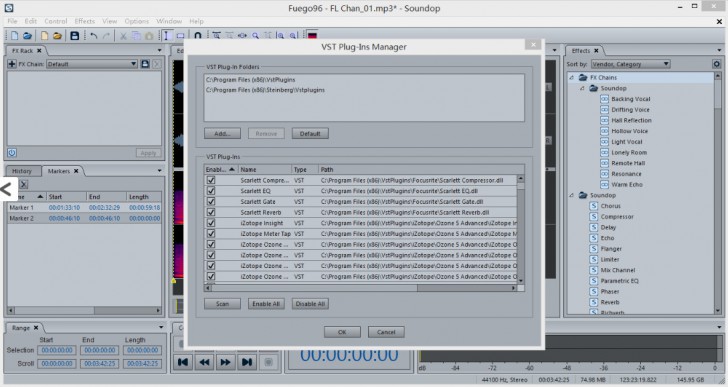This screenshot has height=387, width=728.
Task: Open the Effects menu
Action: pos(84,21)
